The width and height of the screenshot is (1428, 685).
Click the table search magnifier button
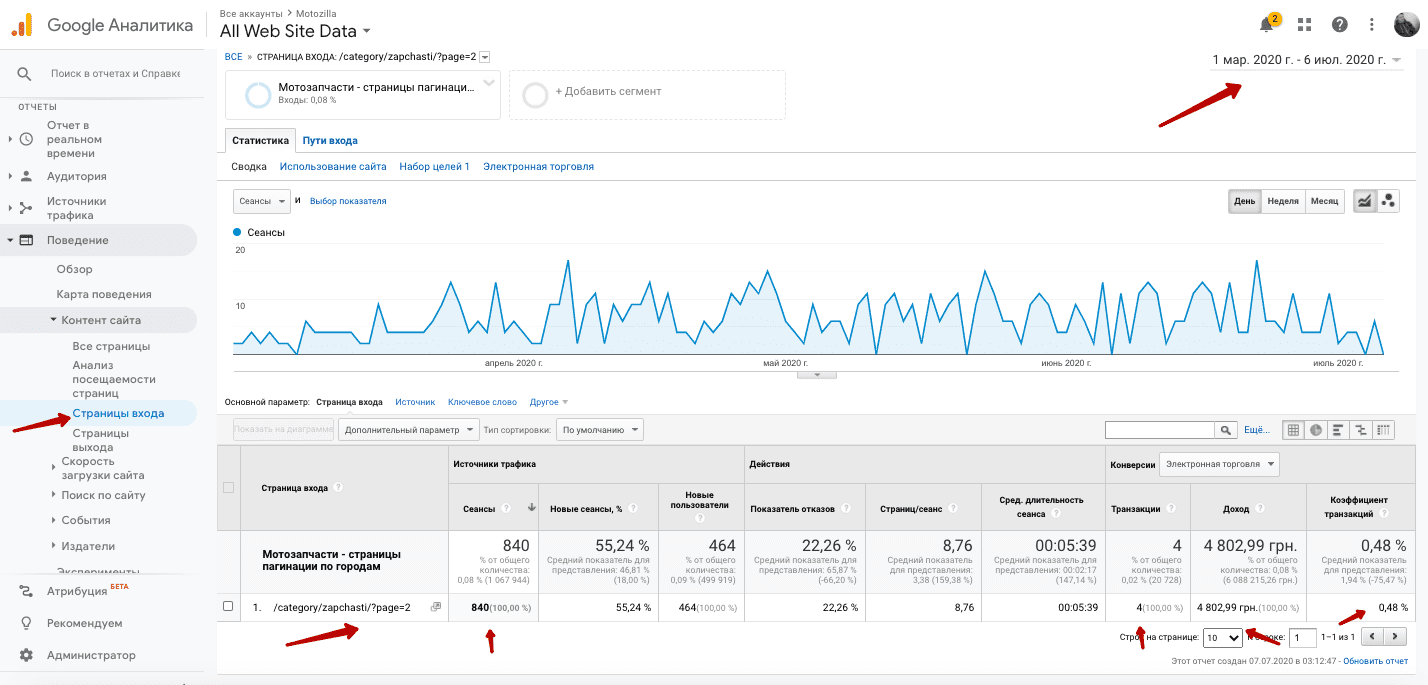[x=1225, y=430]
